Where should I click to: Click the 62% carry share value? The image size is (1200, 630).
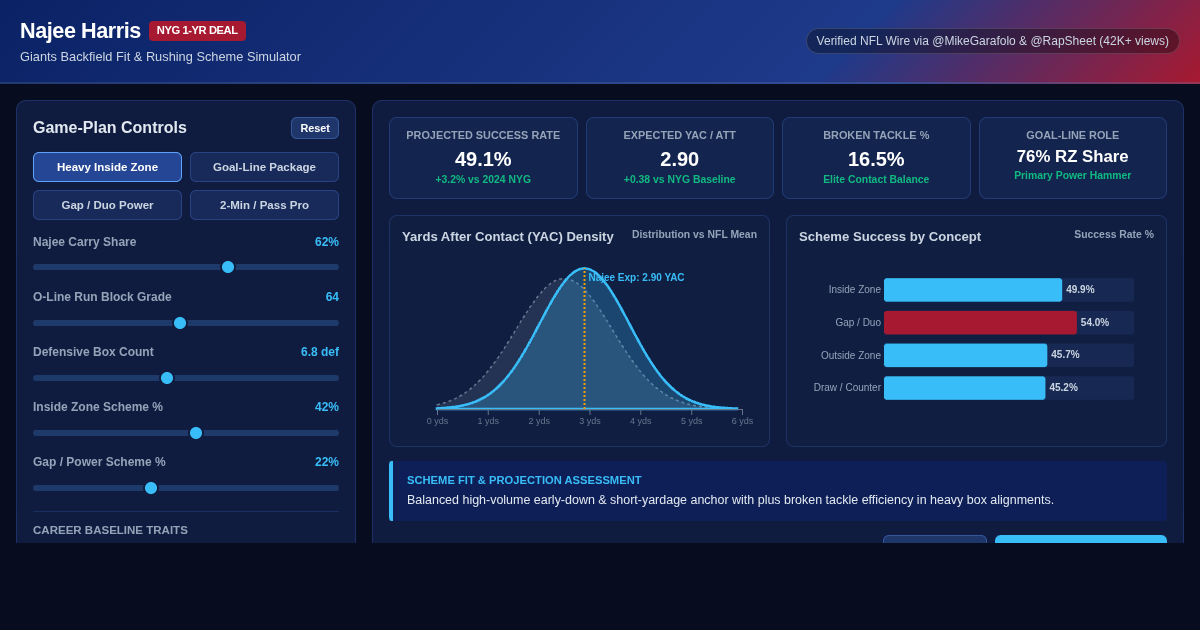point(327,242)
